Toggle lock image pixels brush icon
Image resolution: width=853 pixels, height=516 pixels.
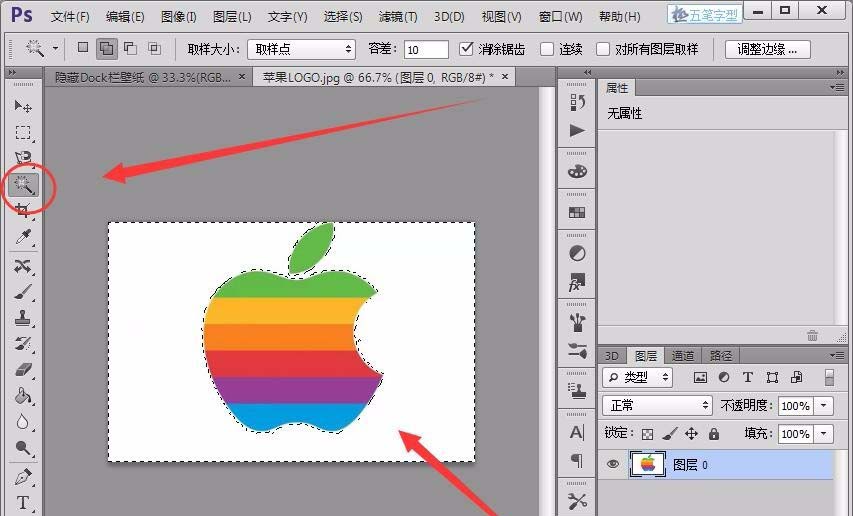670,433
